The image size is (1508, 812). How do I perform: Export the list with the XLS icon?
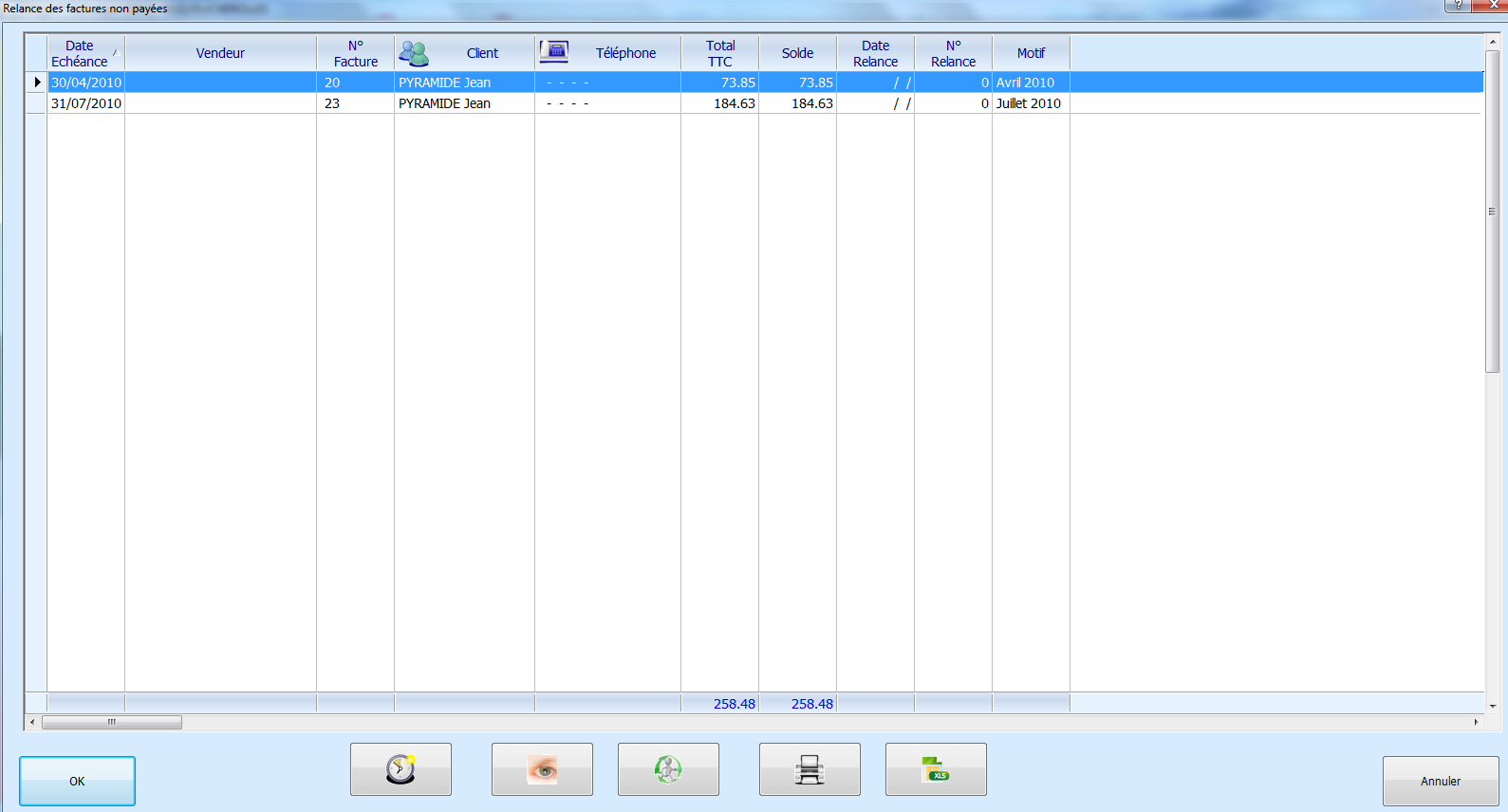click(x=936, y=769)
